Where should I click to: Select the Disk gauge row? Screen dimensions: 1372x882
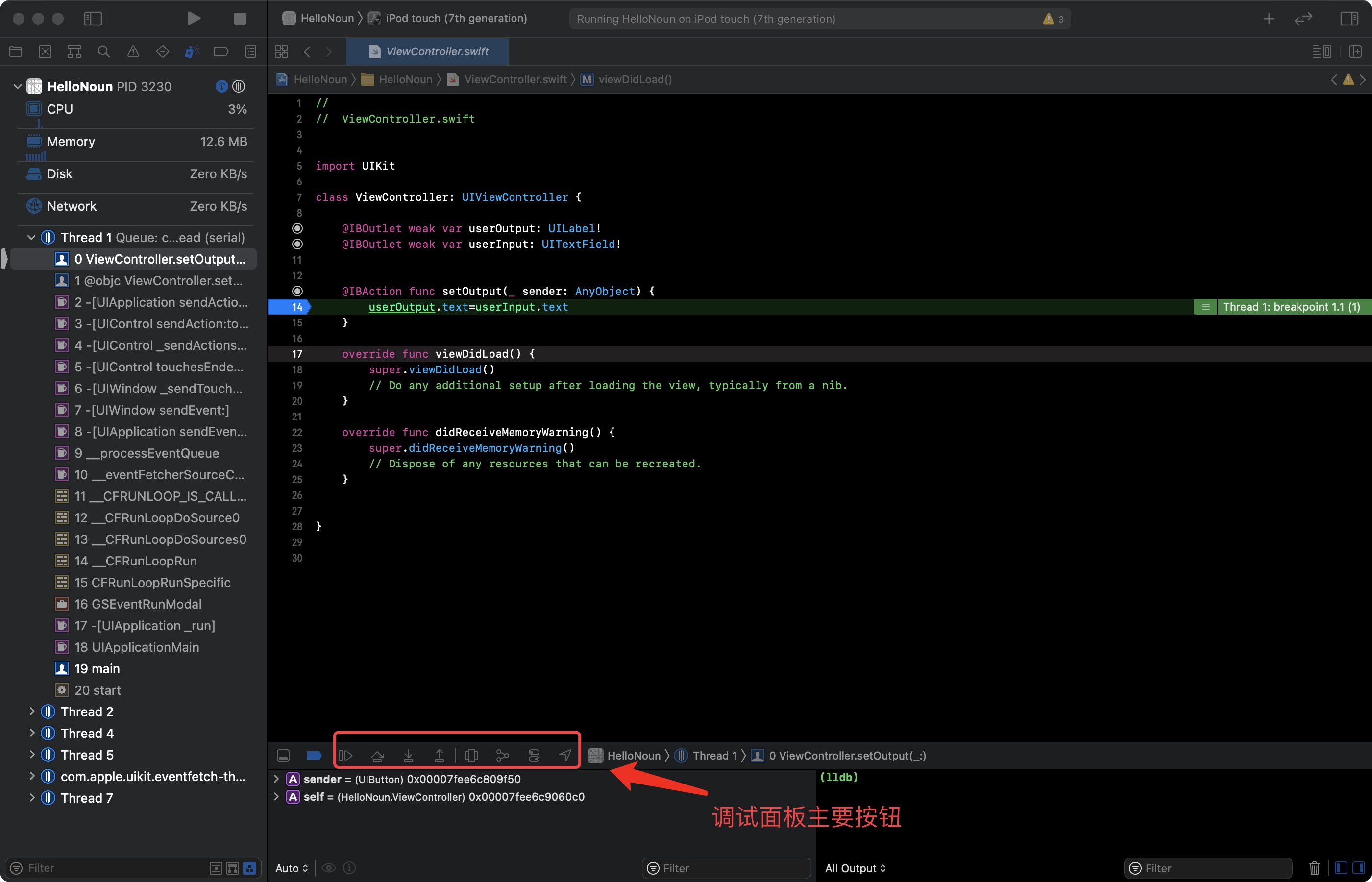click(137, 173)
